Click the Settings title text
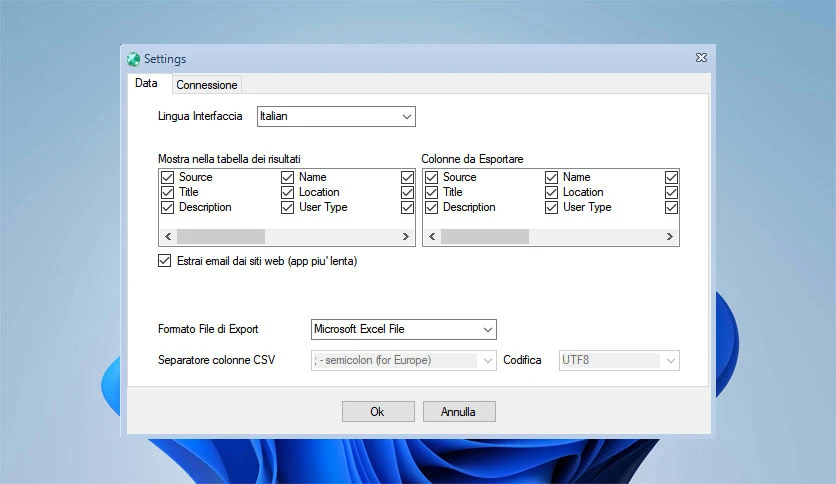The height and width of the screenshot is (484, 836). click(165, 59)
